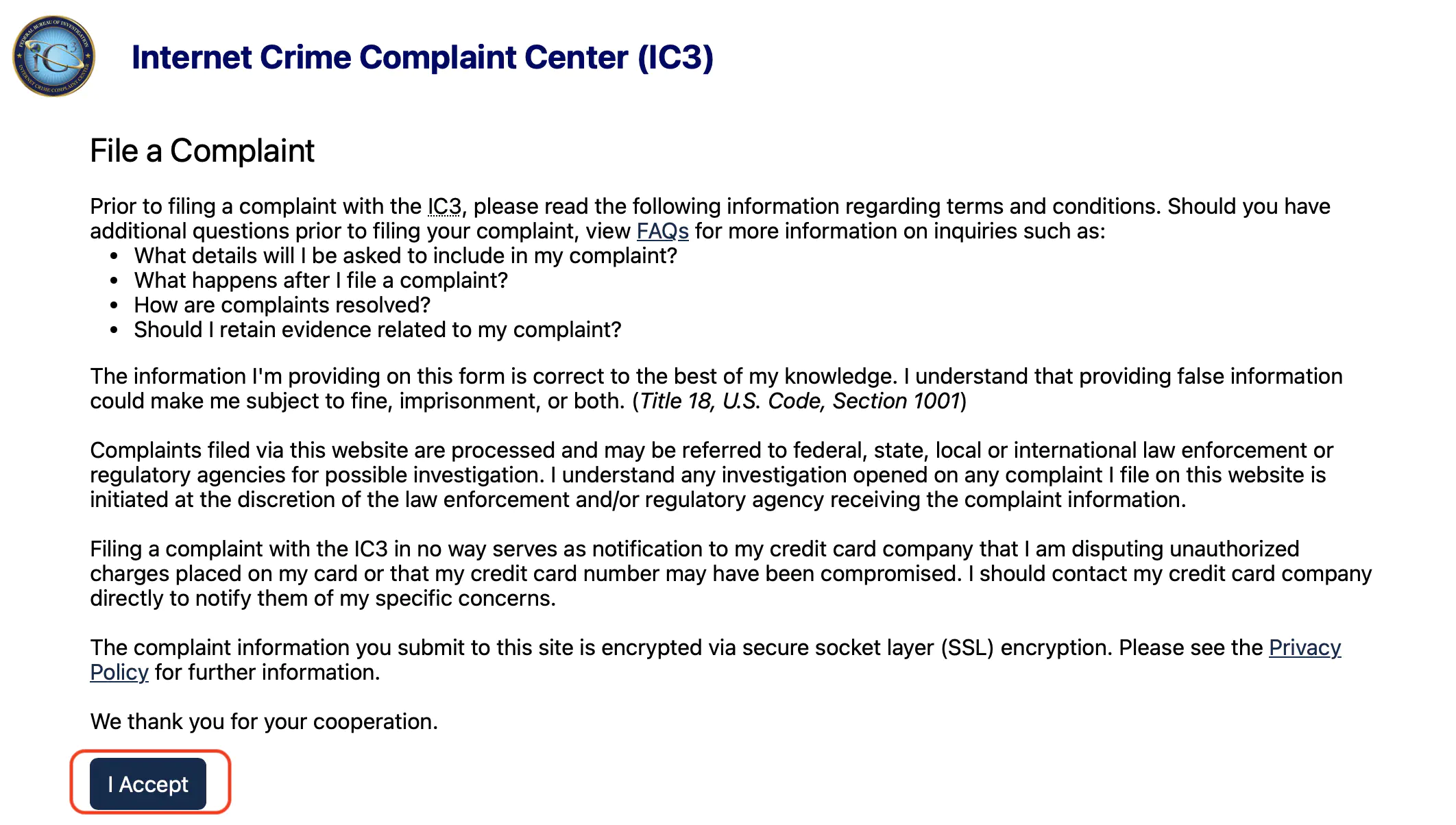Viewport: 1456px width, 825px height.
Task: Click the 'How are complaints resolved?' bullet
Action: coord(282,306)
